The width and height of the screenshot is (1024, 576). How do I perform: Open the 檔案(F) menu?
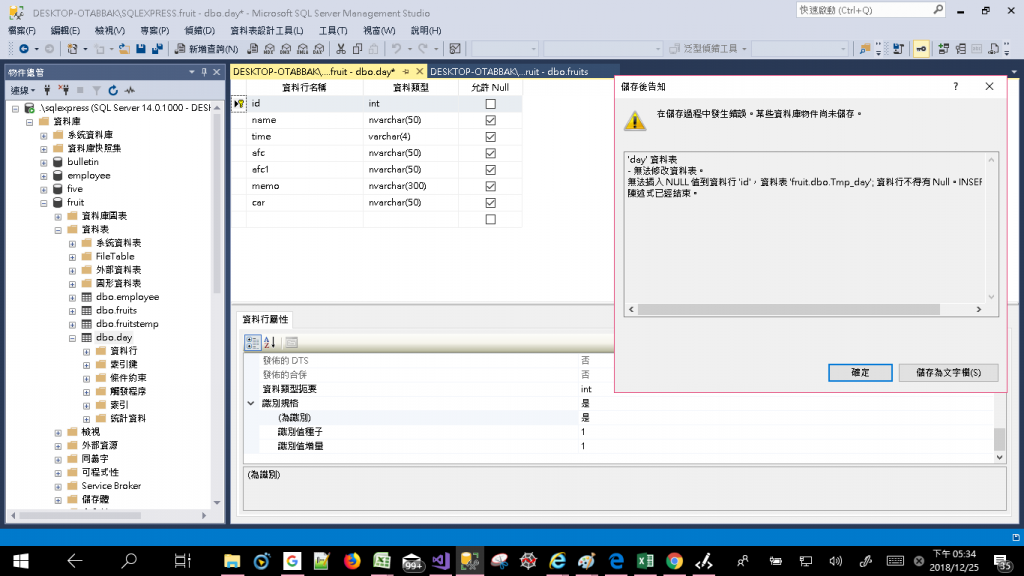click(22, 31)
